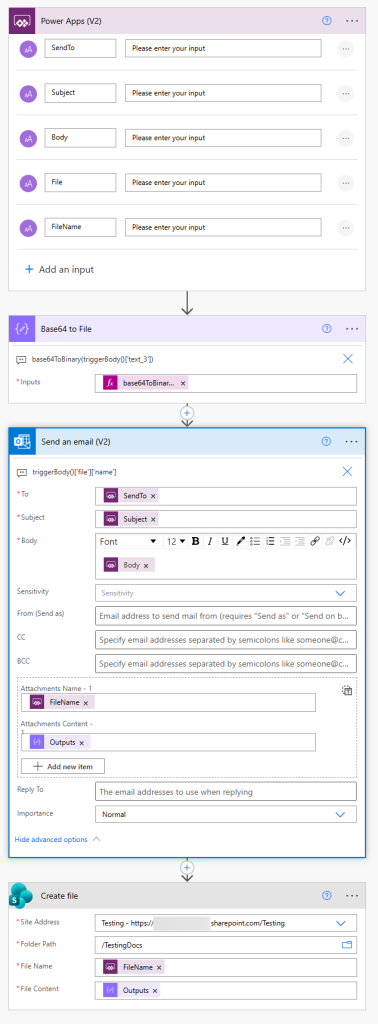This screenshot has height=1024, width=378.
Task: Click Power Apps (V2) card header
Action: point(187,21)
